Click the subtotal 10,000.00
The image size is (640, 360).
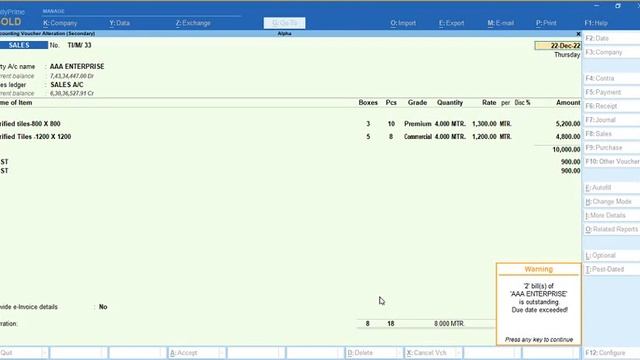pyautogui.click(x=566, y=150)
